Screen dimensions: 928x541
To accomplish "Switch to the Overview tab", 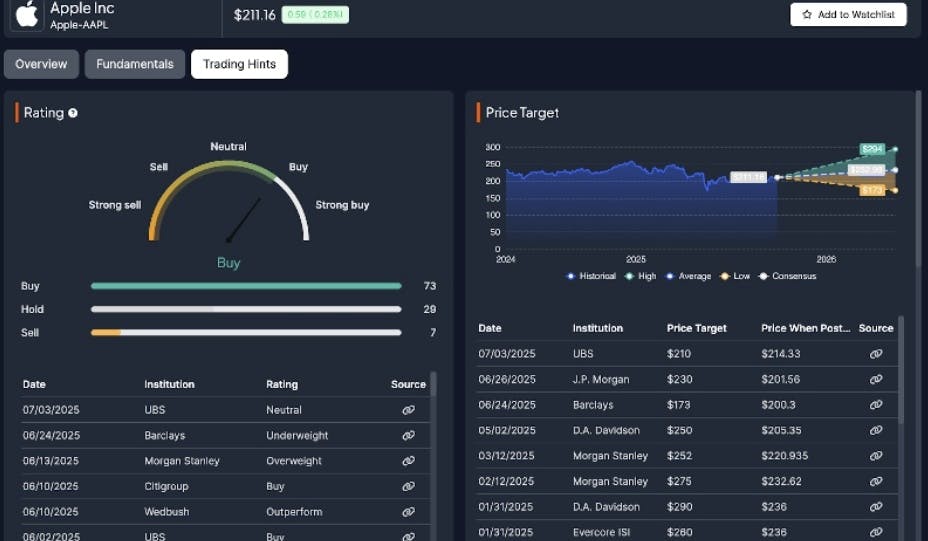I will pos(41,64).
